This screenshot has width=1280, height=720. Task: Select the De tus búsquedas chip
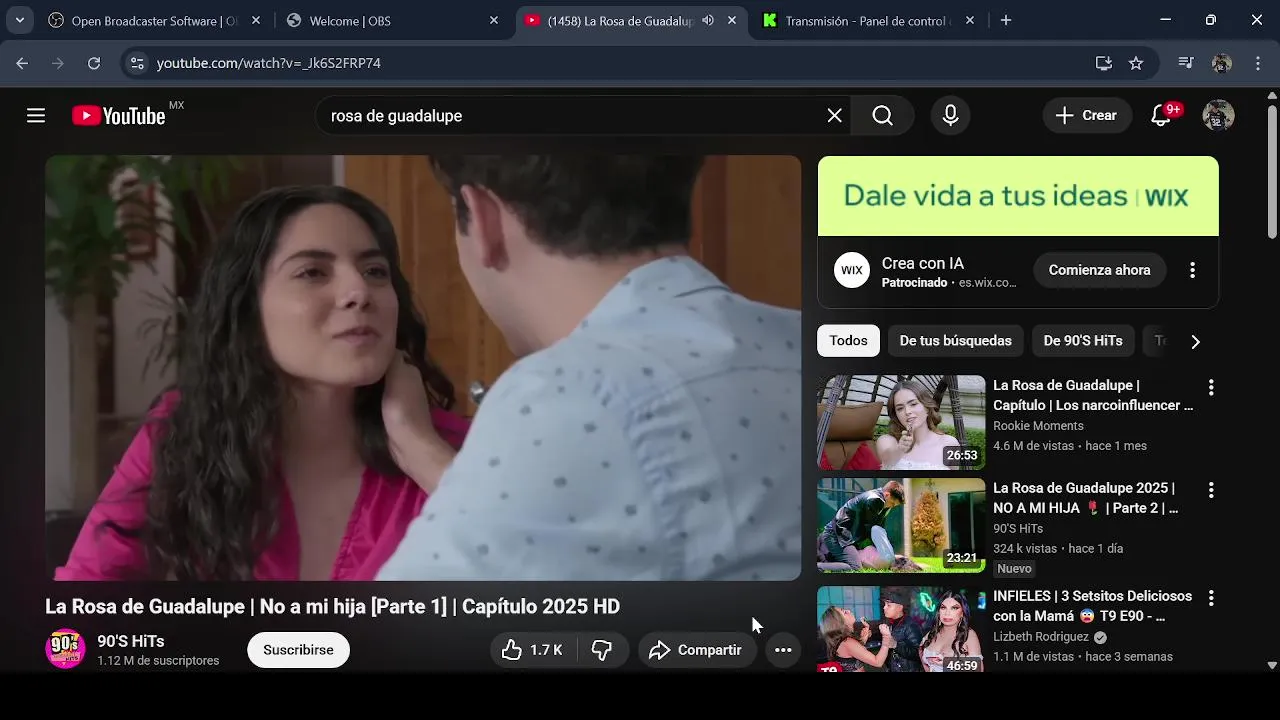pyautogui.click(x=955, y=341)
